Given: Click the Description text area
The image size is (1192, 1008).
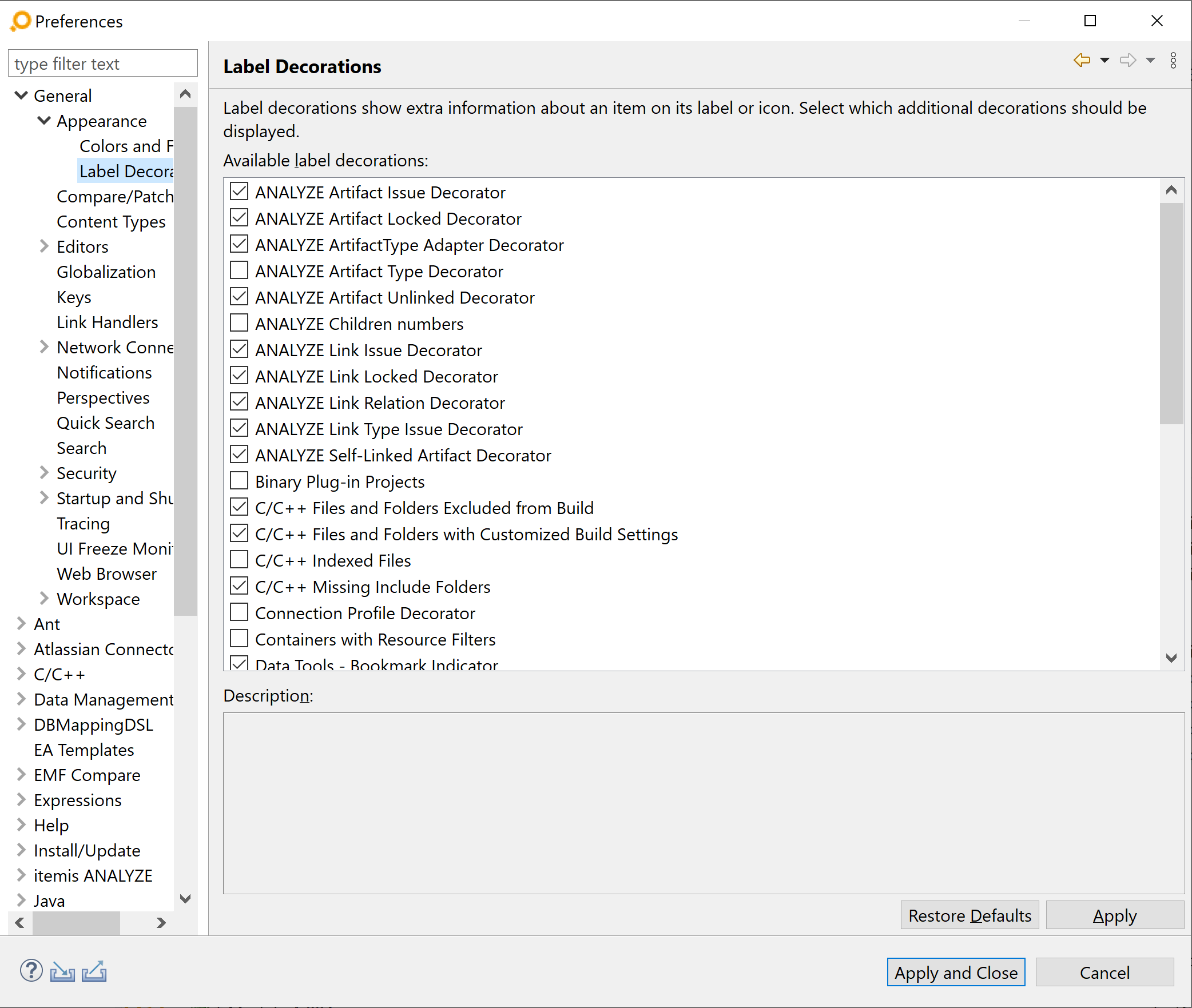Looking at the screenshot, I should [704, 803].
